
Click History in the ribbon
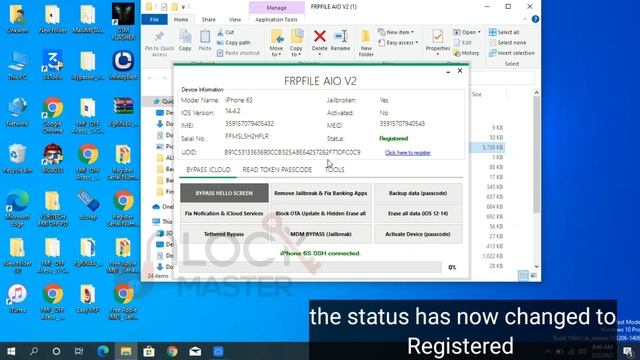pyautogui.click(x=466, y=53)
